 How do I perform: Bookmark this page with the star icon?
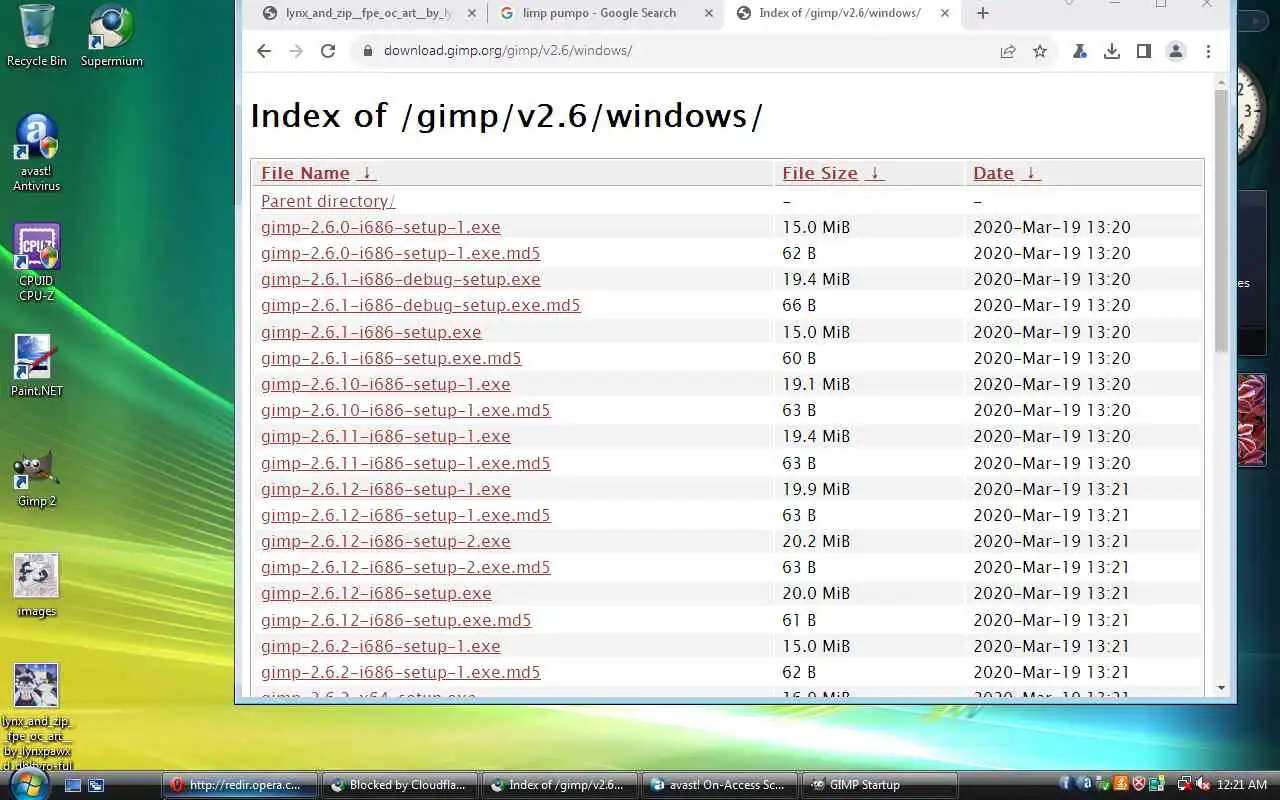[x=1040, y=51]
